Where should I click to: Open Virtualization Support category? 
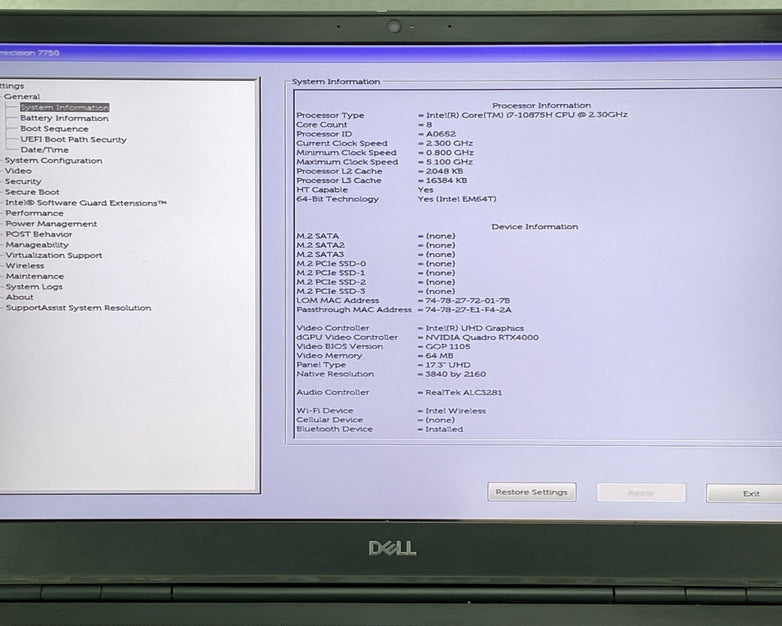point(54,255)
